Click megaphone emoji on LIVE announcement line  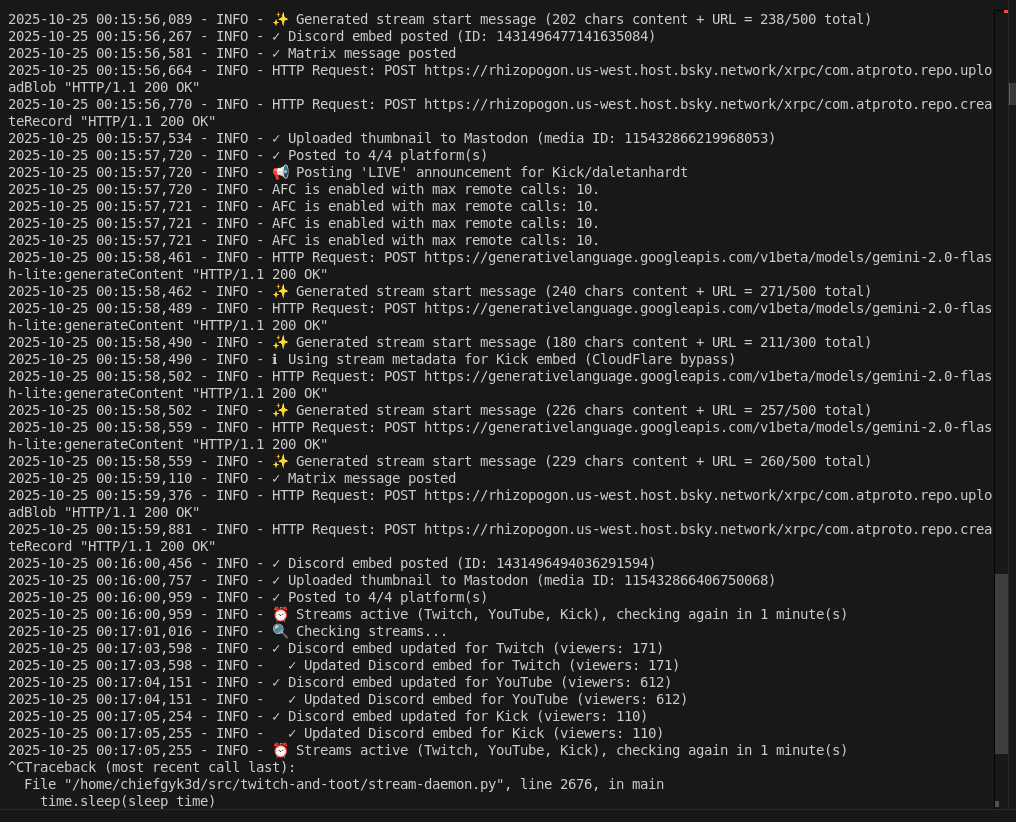pyautogui.click(x=280, y=172)
